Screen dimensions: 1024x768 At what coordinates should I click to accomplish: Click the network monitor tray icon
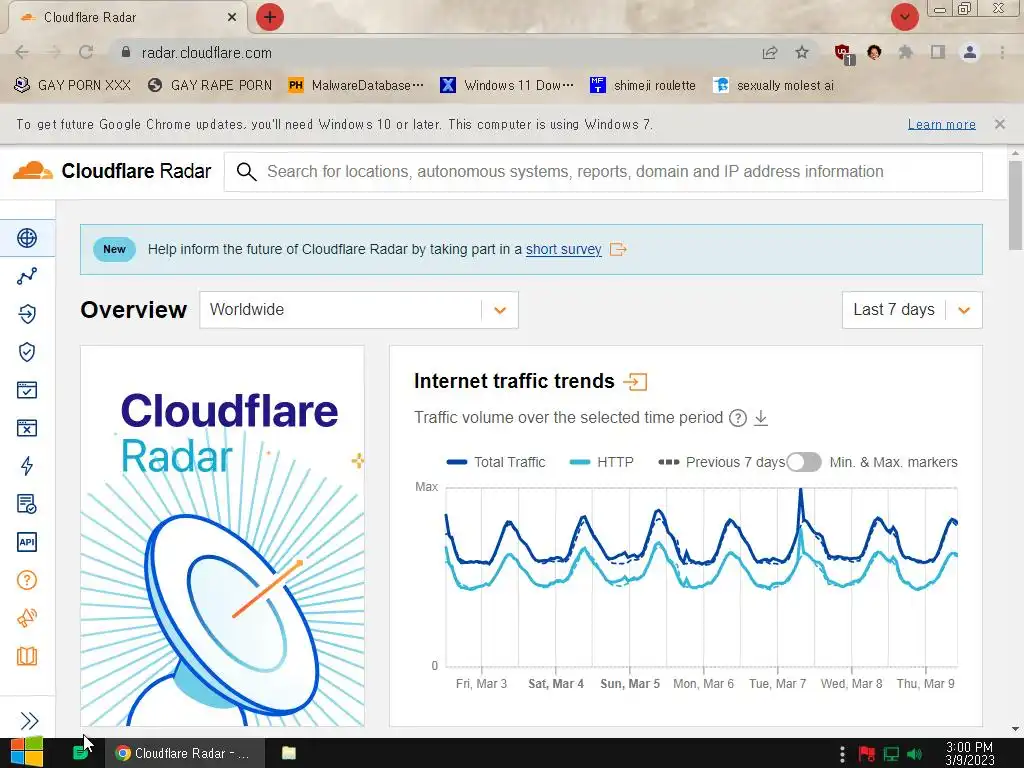(x=891, y=754)
